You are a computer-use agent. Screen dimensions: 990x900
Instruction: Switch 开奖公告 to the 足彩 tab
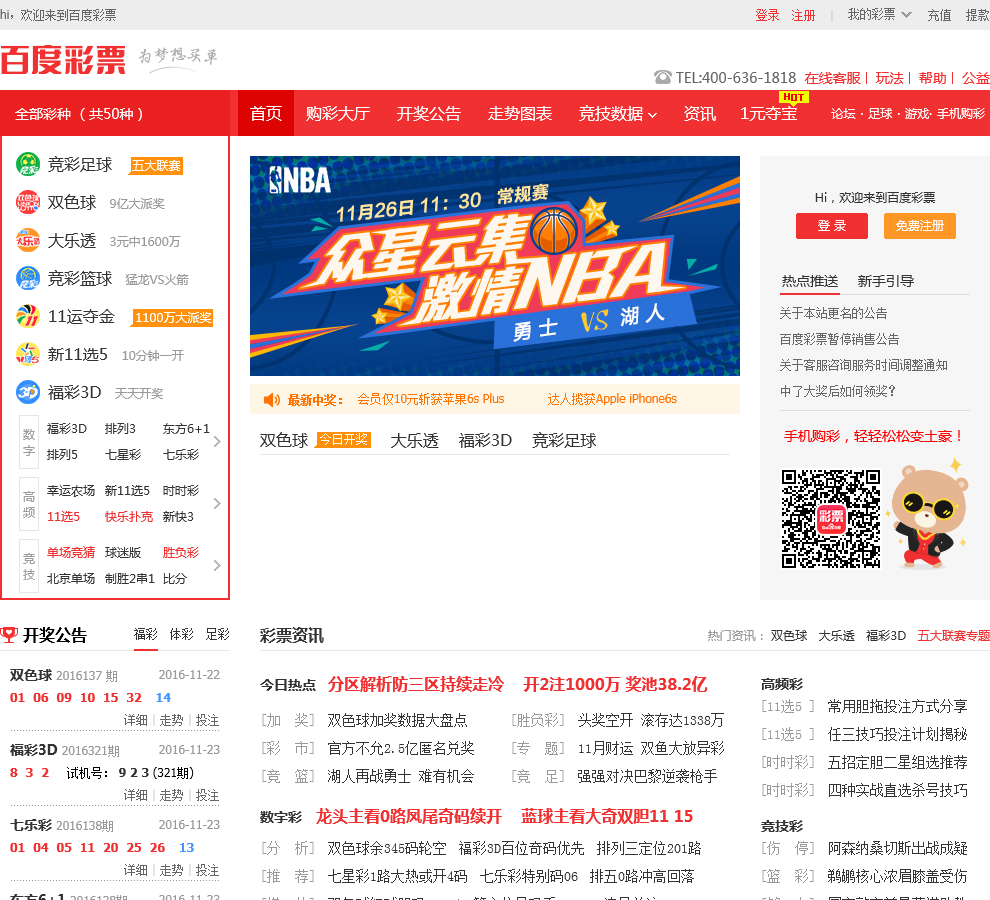click(218, 634)
